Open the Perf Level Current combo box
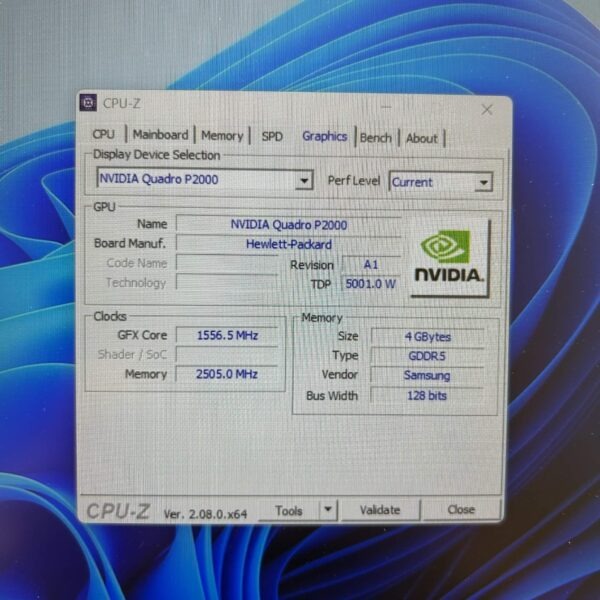 click(440, 182)
